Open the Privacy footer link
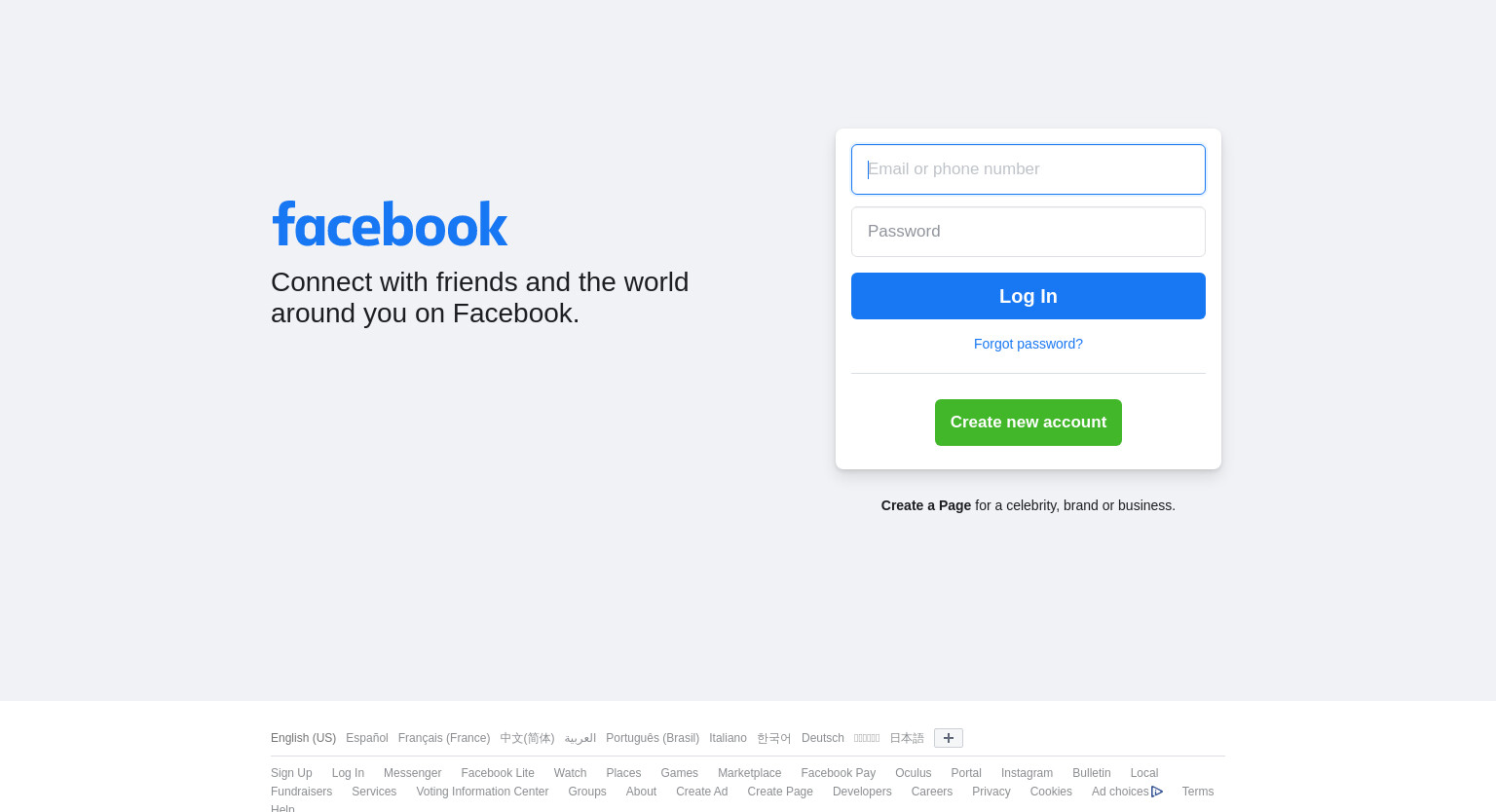The width and height of the screenshot is (1496, 812). [x=991, y=792]
